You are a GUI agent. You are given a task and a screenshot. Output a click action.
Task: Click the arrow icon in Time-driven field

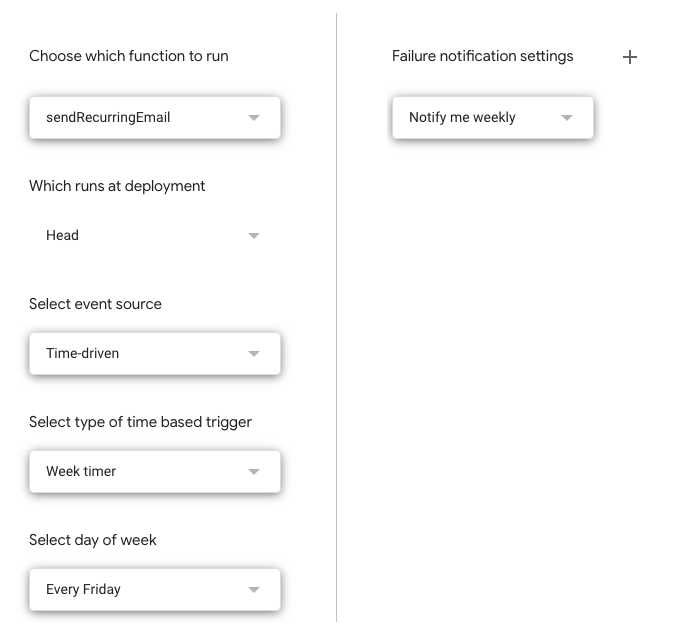[x=254, y=354]
